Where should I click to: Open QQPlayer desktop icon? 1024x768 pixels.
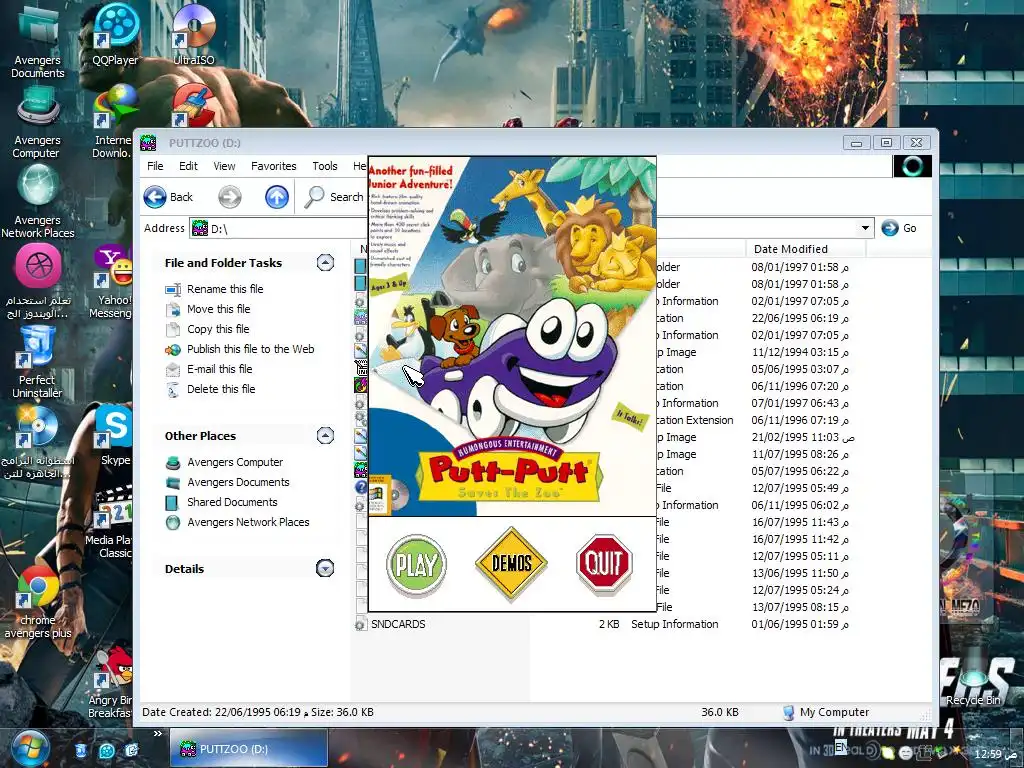click(x=116, y=34)
